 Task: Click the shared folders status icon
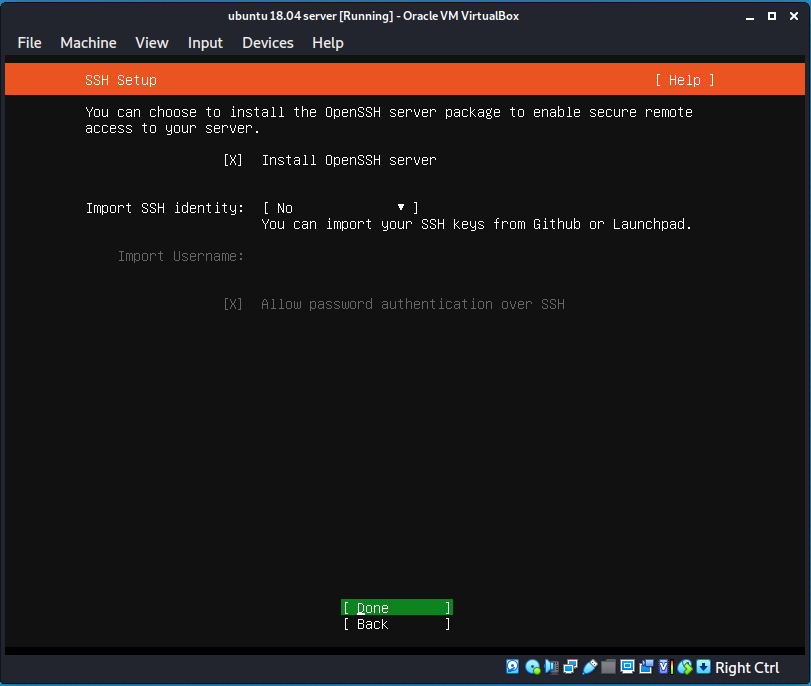point(608,666)
